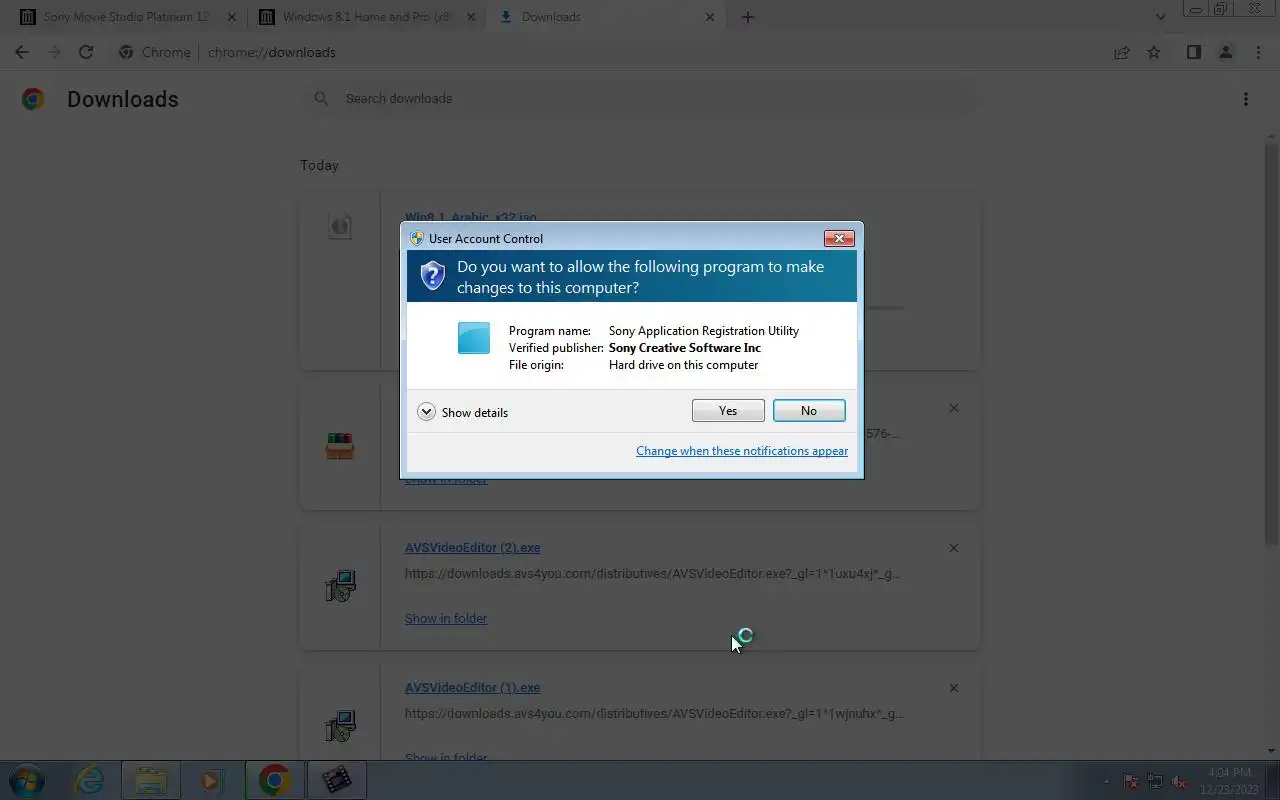1280x800 pixels.
Task: Reload the downloads page
Action: click(x=86, y=52)
